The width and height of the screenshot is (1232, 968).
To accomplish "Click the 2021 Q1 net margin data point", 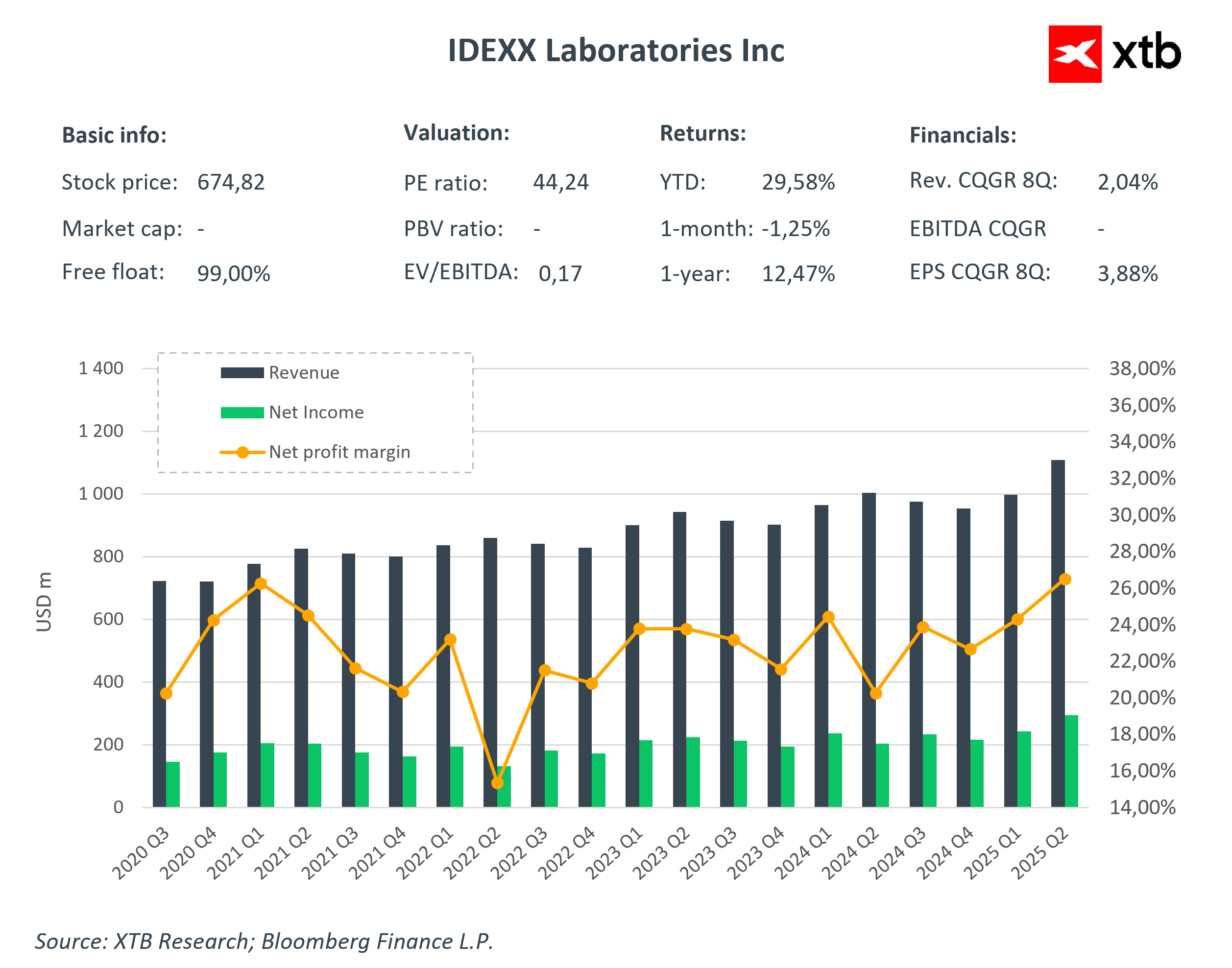I will (261, 584).
